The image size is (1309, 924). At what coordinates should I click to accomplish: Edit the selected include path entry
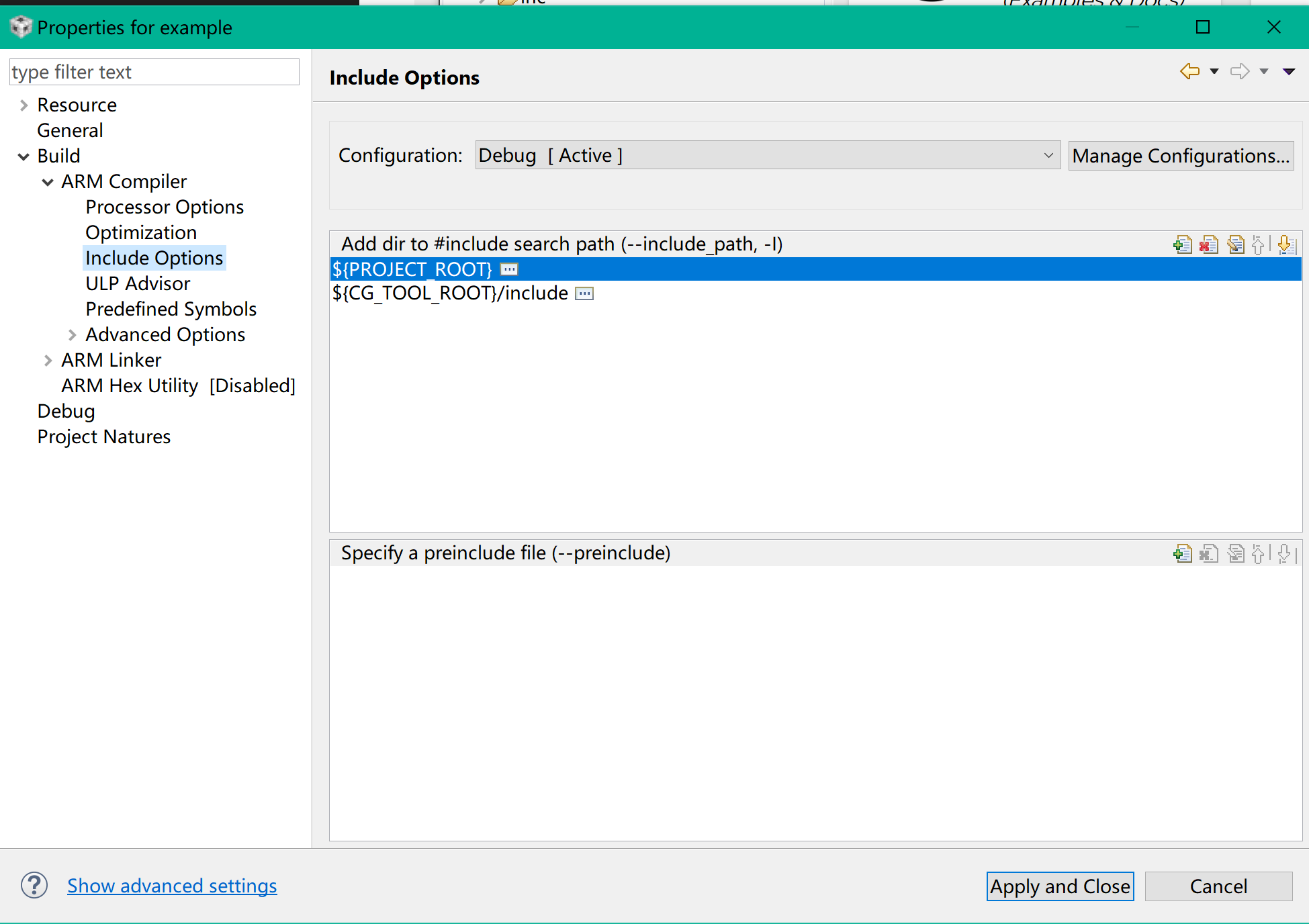[x=1236, y=245]
